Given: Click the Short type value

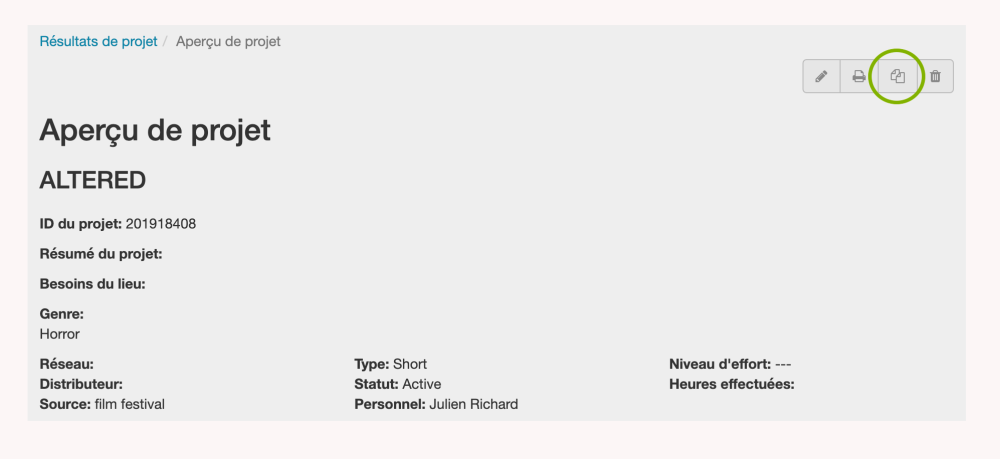Looking at the screenshot, I should [410, 364].
